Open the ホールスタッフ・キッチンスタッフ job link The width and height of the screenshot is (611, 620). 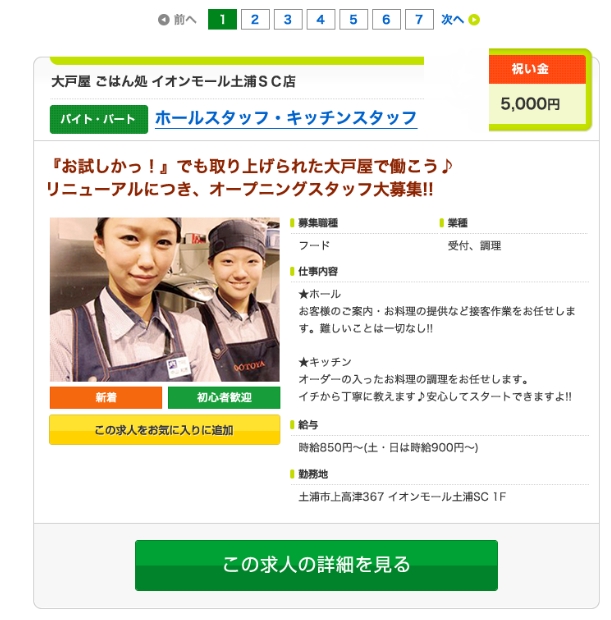[286, 118]
